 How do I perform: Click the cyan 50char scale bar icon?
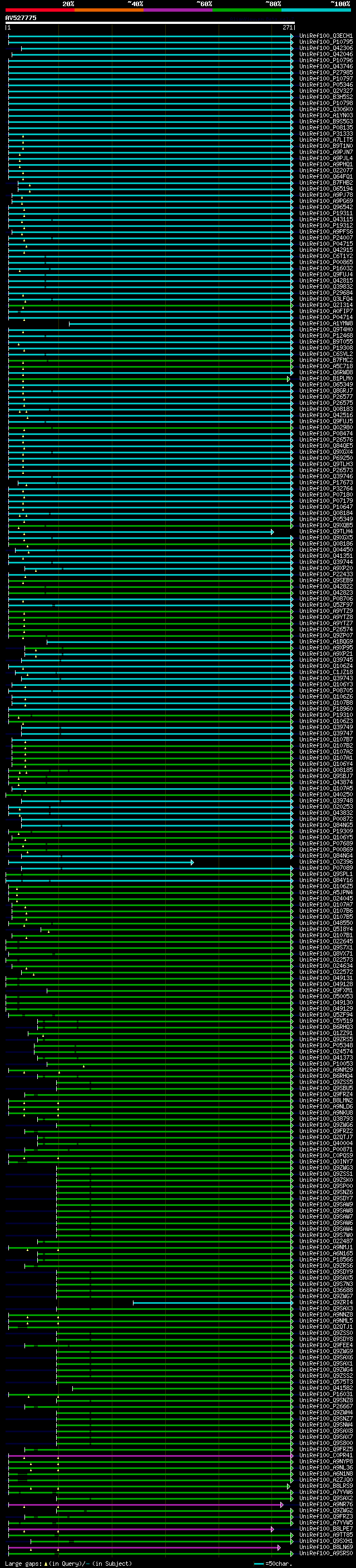point(259,1564)
